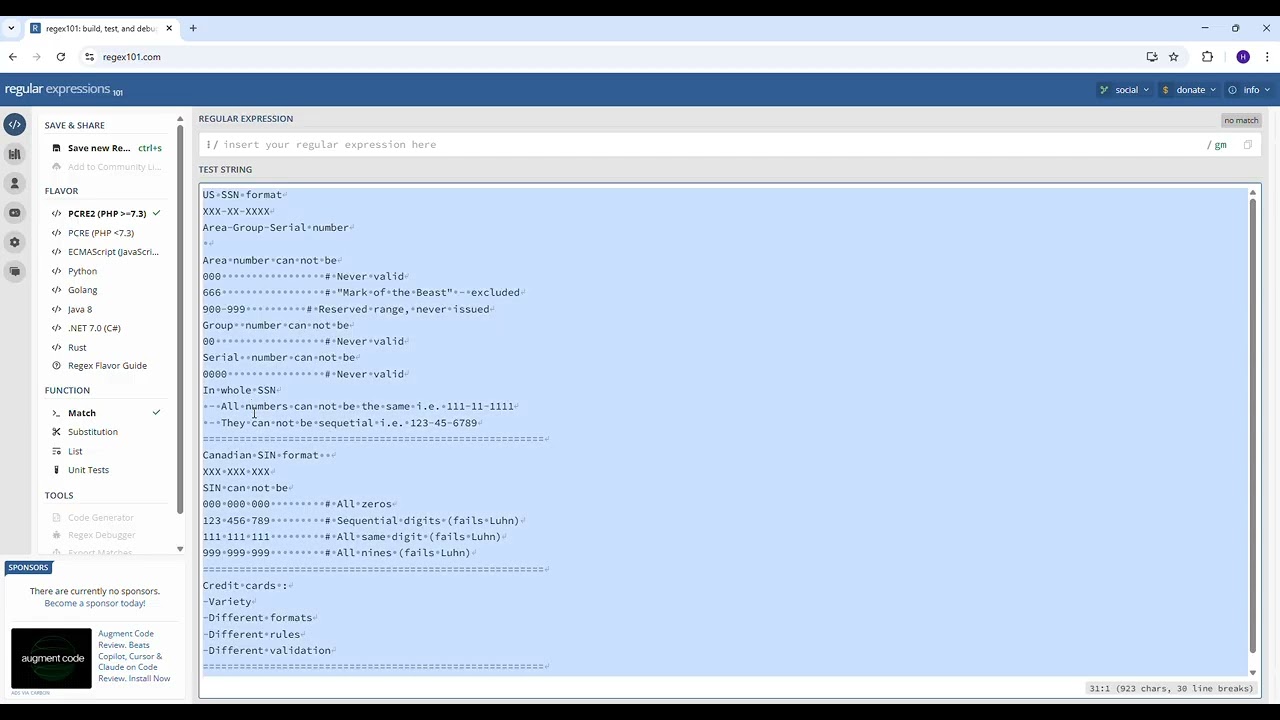Open the Chrome profile avatar

coord(1243,57)
